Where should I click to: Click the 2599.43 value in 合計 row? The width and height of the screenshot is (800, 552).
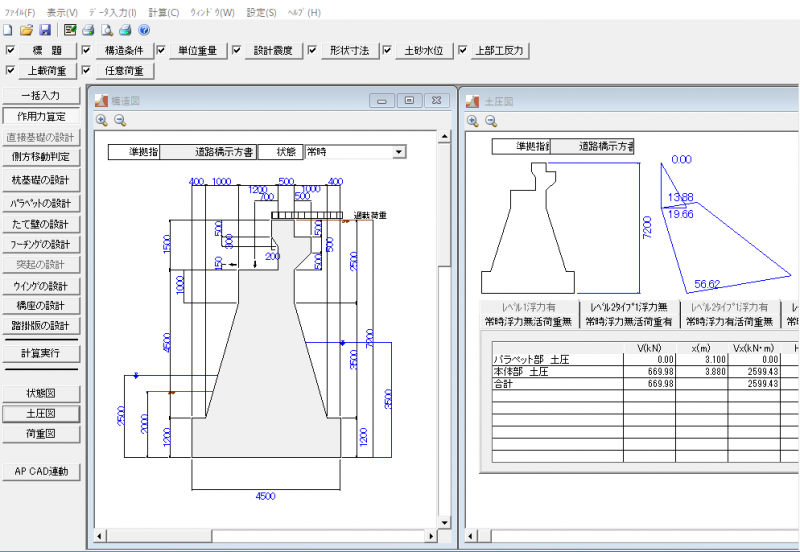point(763,384)
